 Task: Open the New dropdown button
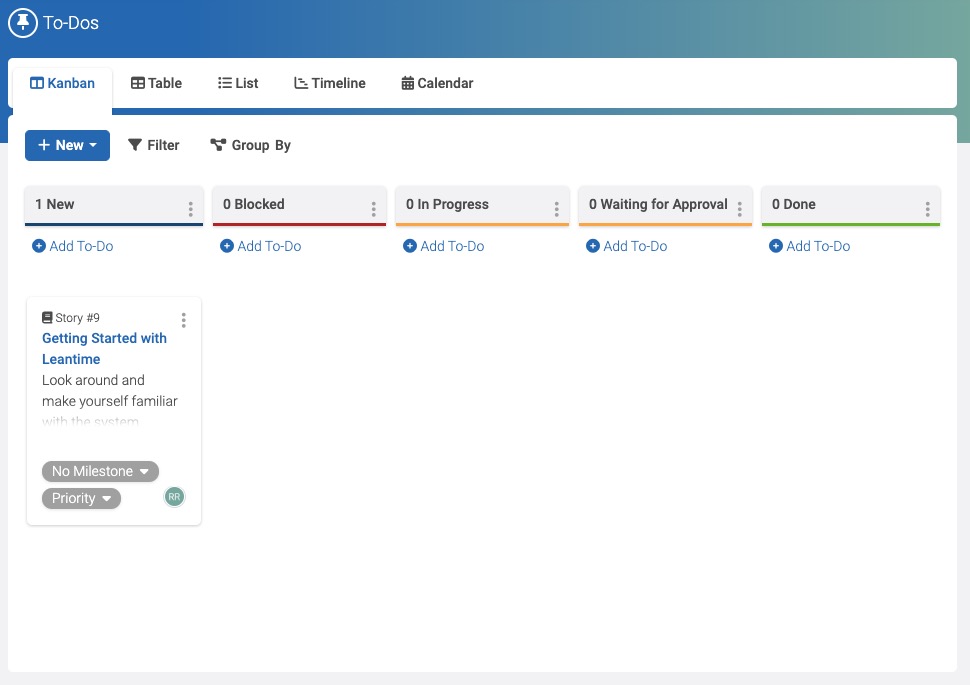pos(67,145)
